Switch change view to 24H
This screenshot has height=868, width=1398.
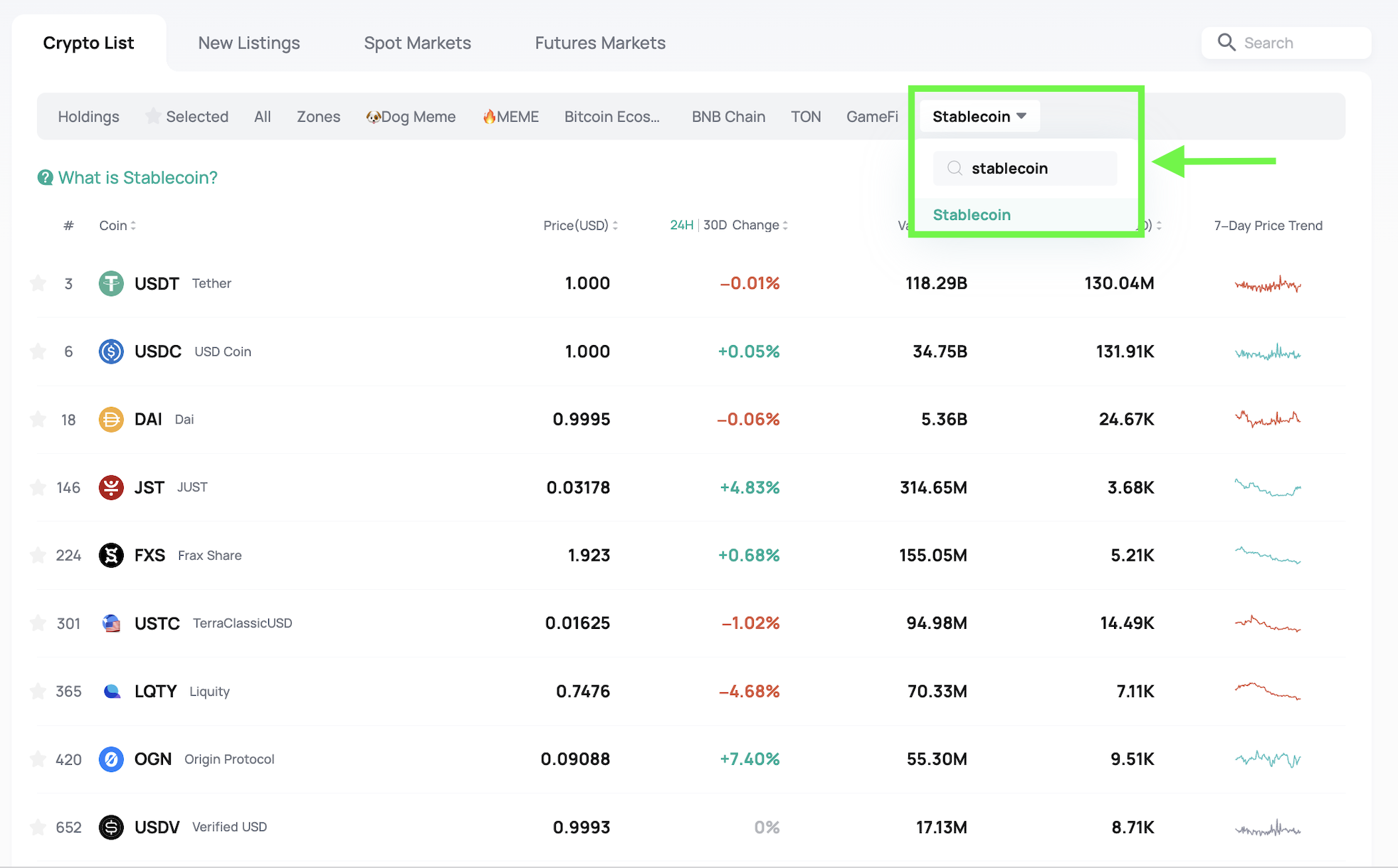click(x=681, y=226)
